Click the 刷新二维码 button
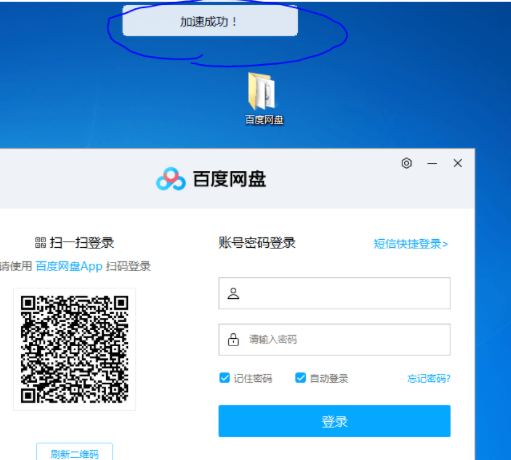This screenshot has height=460, width=511. pyautogui.click(x=74, y=453)
